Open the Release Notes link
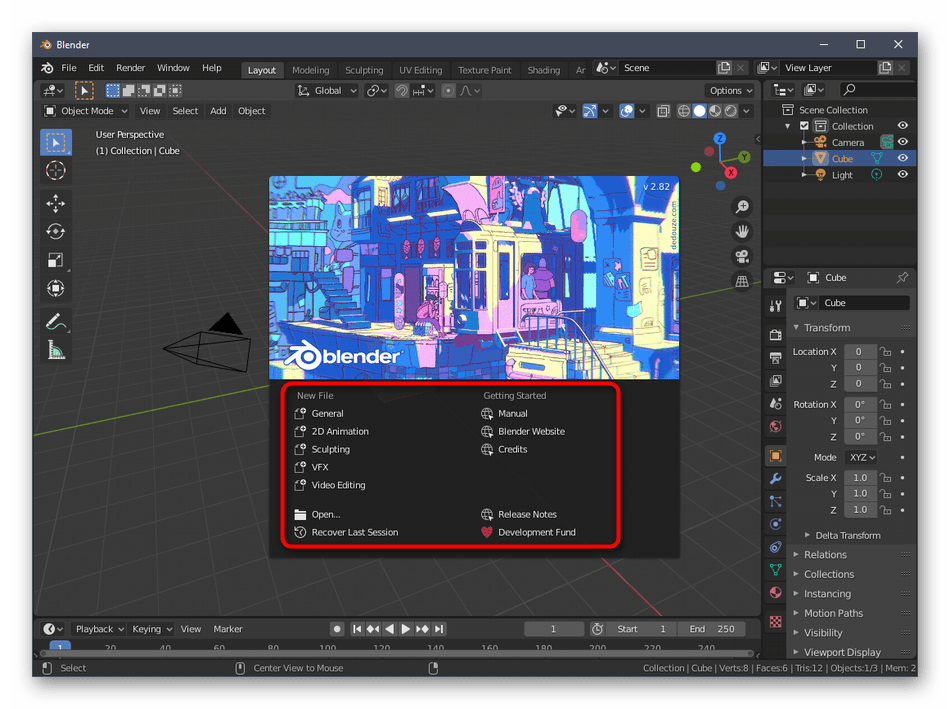This screenshot has width=950, height=709. (x=527, y=514)
